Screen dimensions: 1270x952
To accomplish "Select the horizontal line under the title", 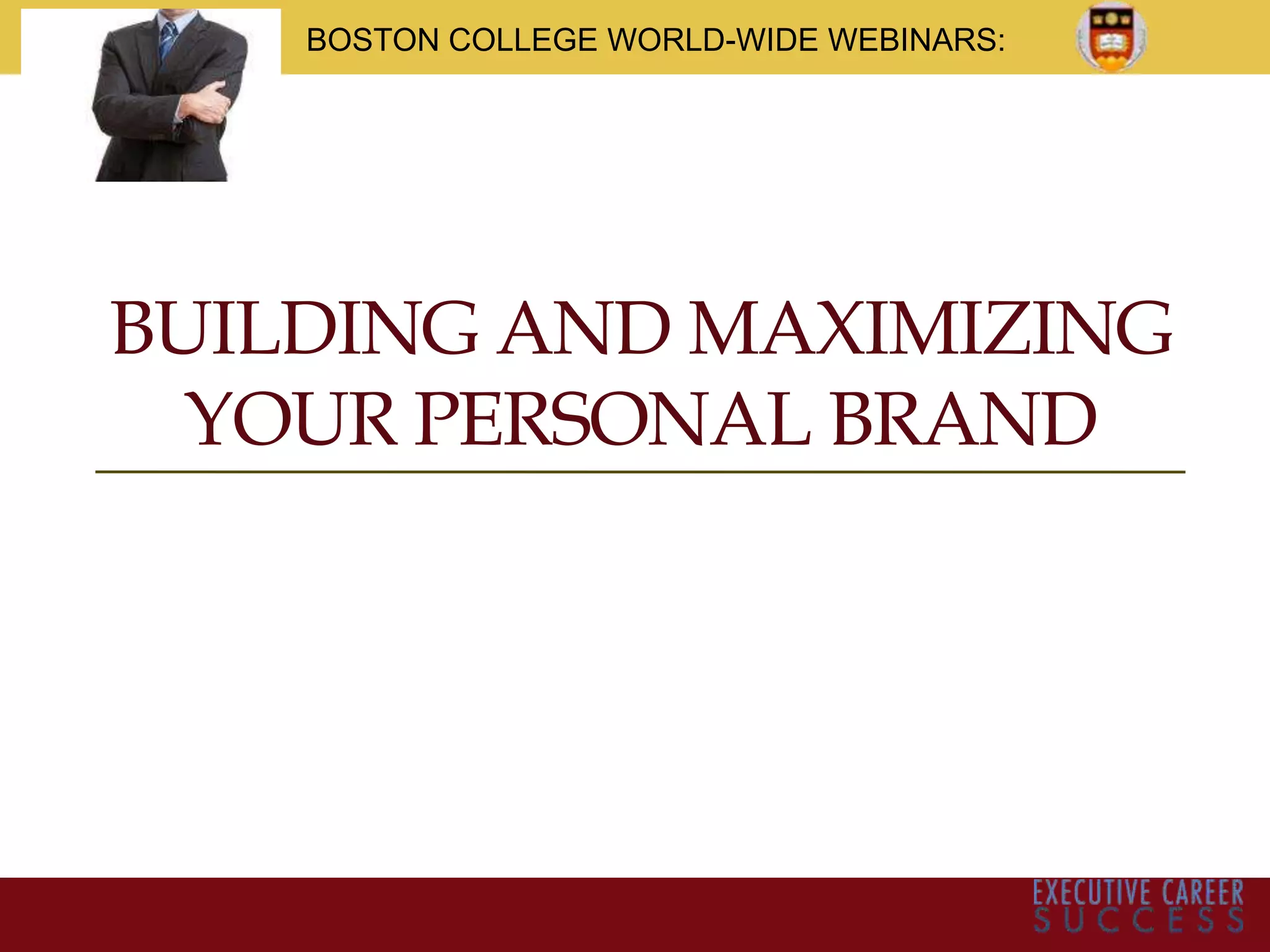I will click(x=639, y=472).
